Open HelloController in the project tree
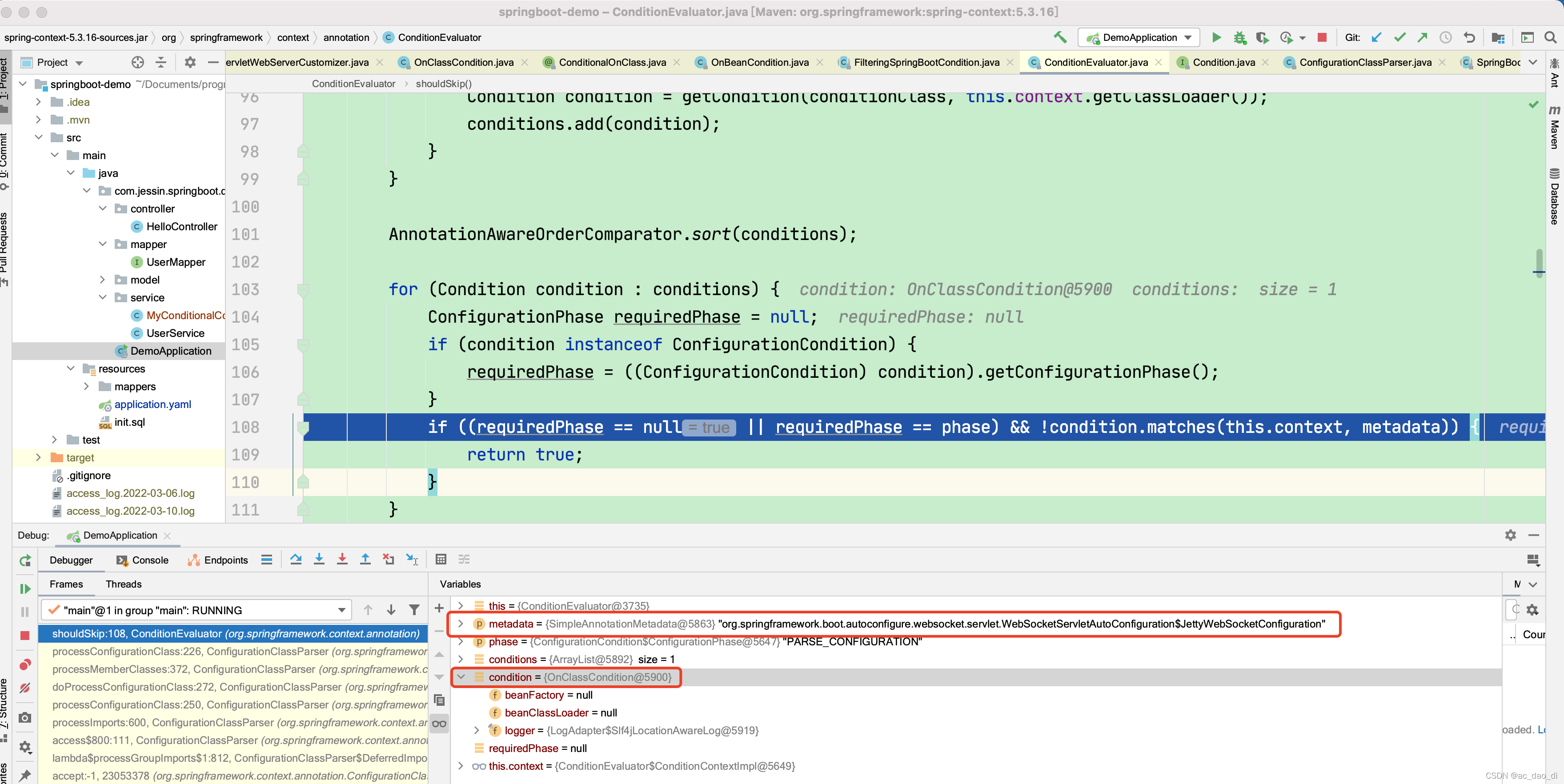1564x784 pixels. [181, 226]
